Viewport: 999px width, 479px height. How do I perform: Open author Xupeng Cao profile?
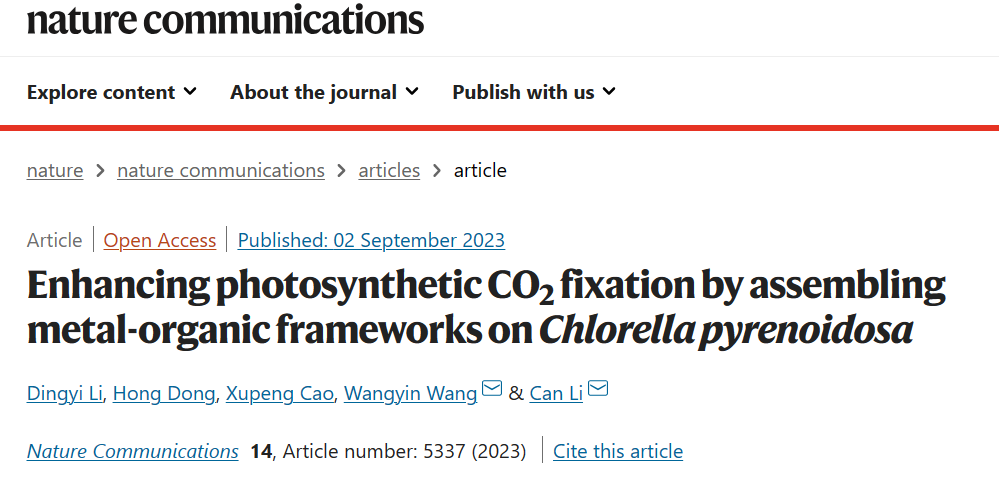click(x=280, y=394)
